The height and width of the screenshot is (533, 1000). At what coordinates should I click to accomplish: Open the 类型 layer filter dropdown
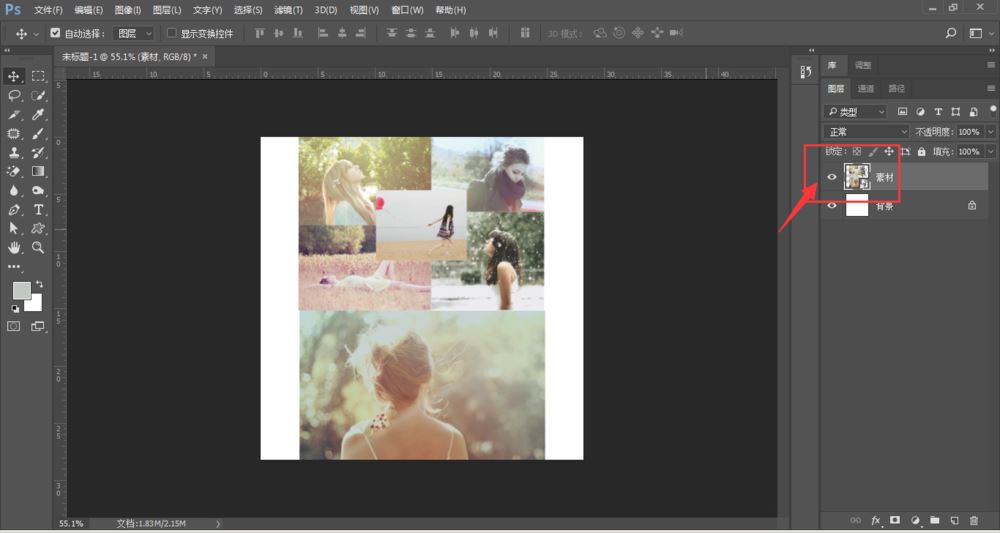click(855, 112)
